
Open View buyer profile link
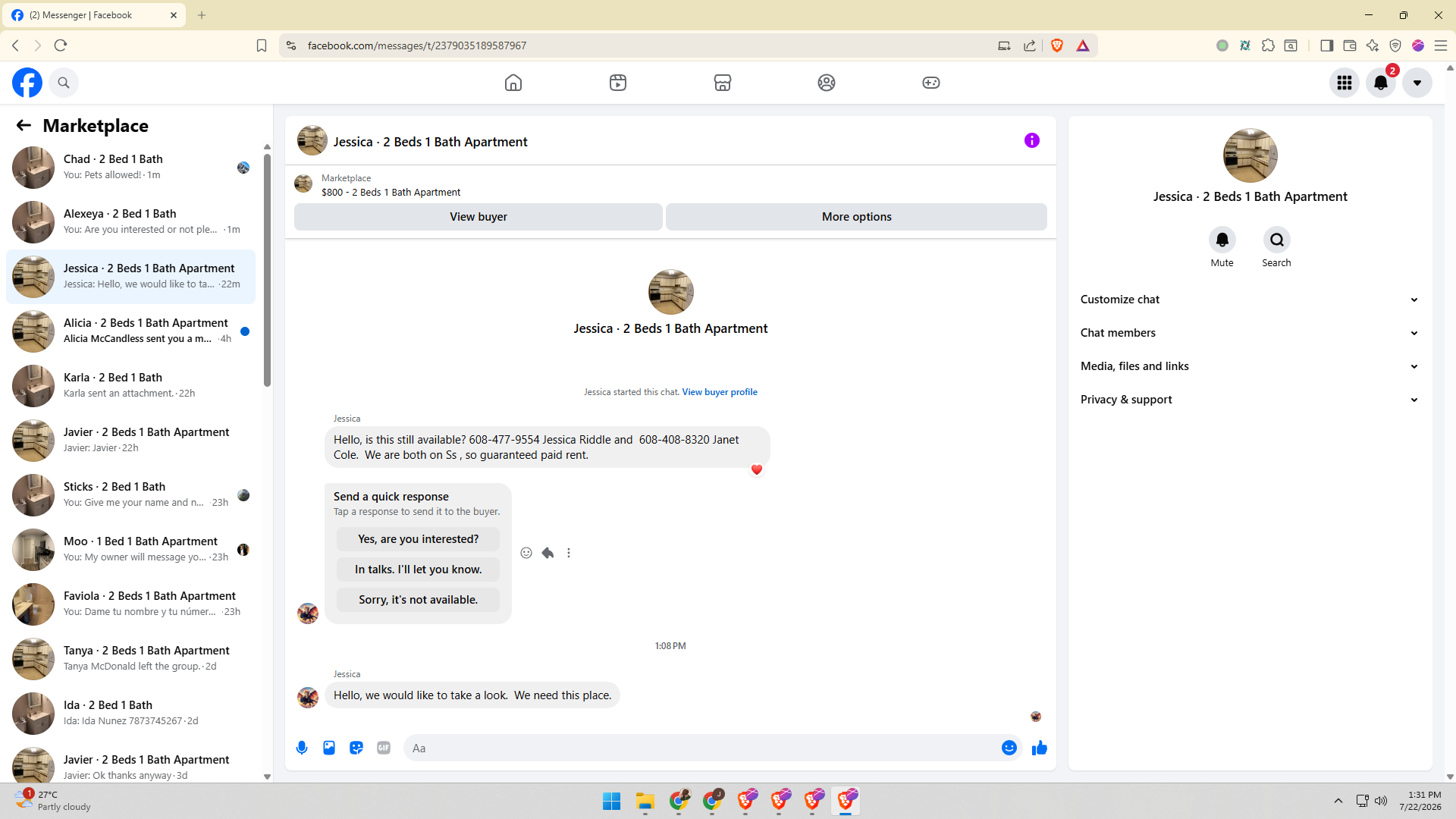(x=720, y=392)
